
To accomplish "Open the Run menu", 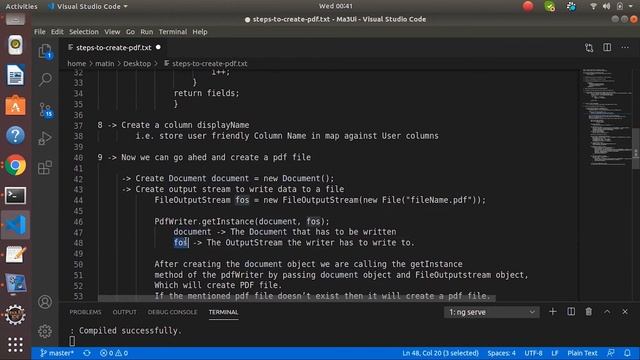I will coord(147,32).
